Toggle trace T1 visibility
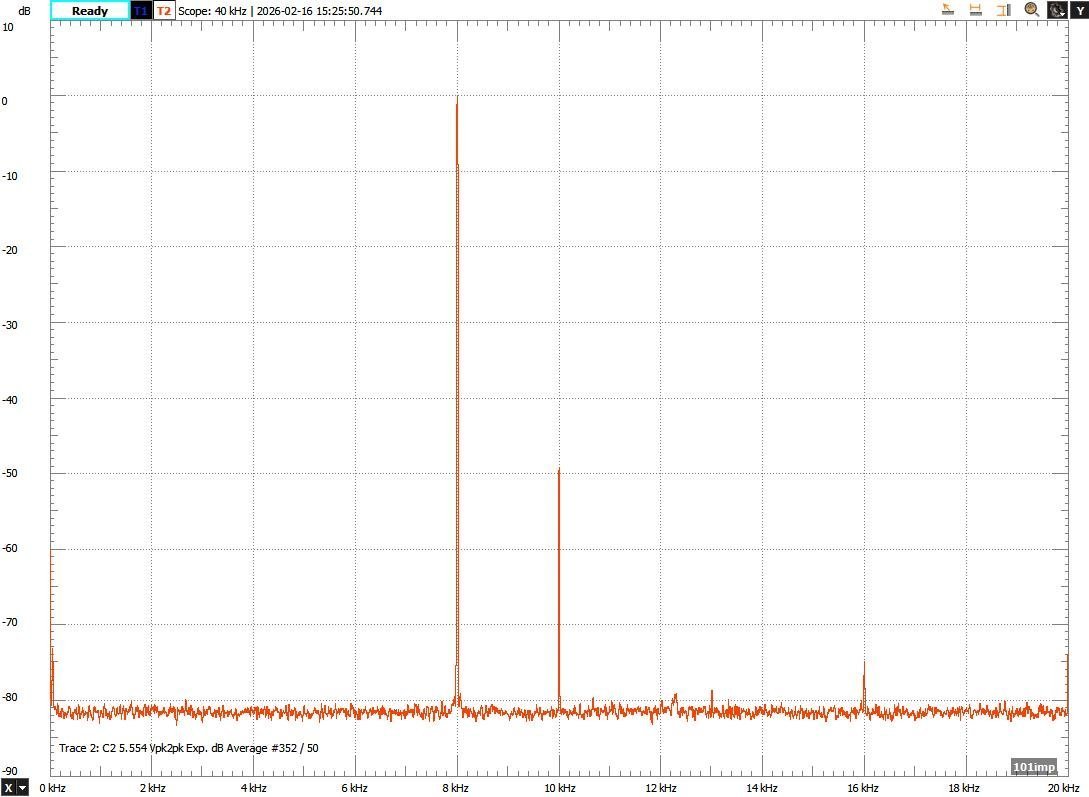Screen dimensions: 1089x797 click(141, 11)
